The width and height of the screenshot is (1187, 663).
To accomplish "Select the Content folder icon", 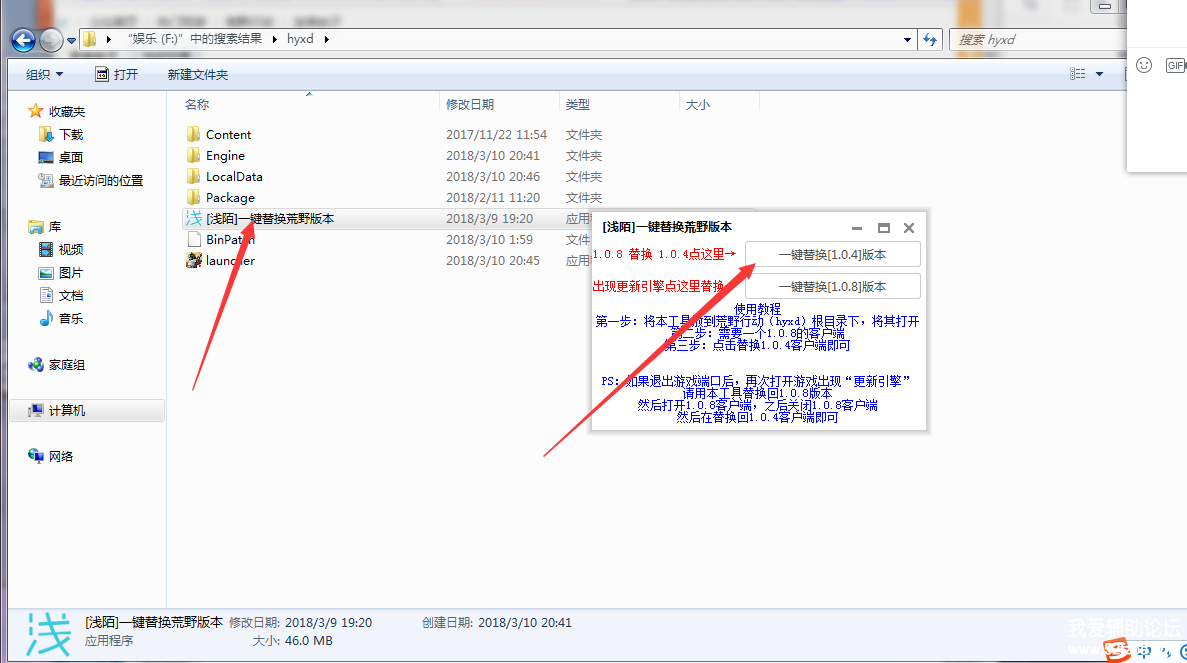I will (x=193, y=134).
